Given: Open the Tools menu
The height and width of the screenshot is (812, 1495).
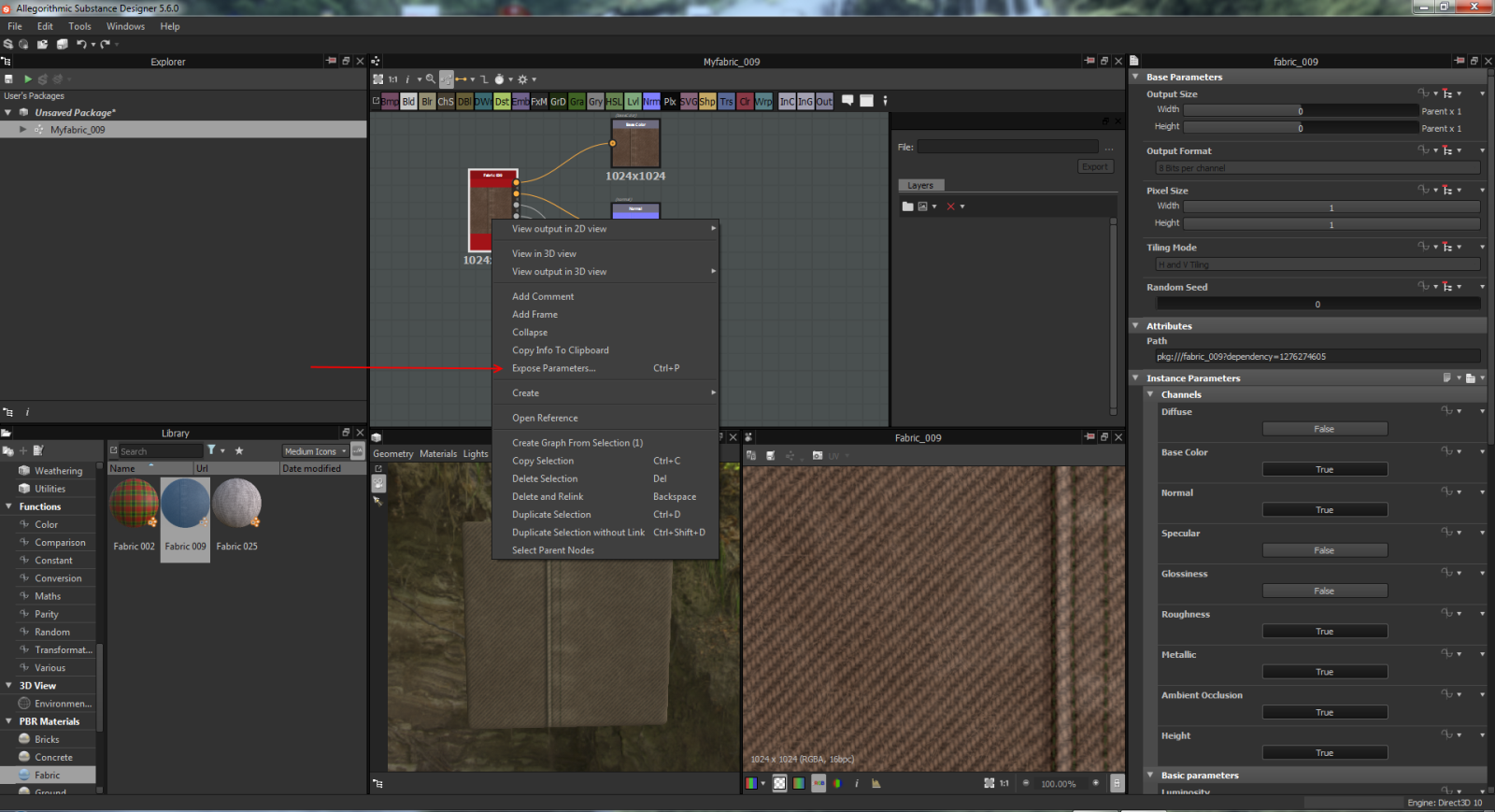Looking at the screenshot, I should (x=79, y=26).
